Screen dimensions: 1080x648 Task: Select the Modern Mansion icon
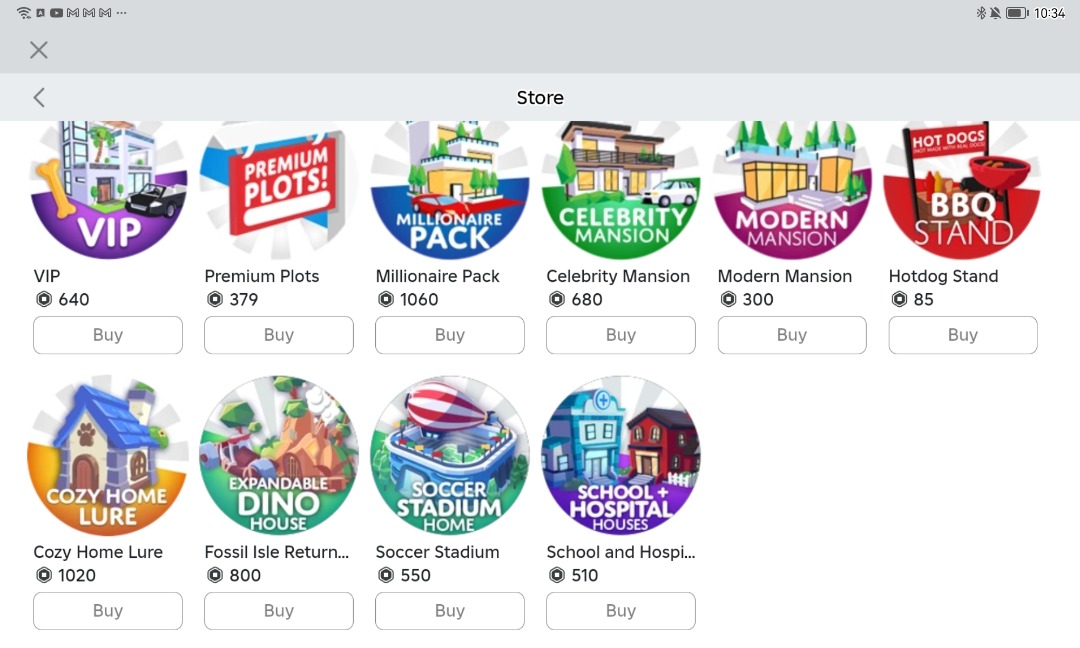[791, 190]
